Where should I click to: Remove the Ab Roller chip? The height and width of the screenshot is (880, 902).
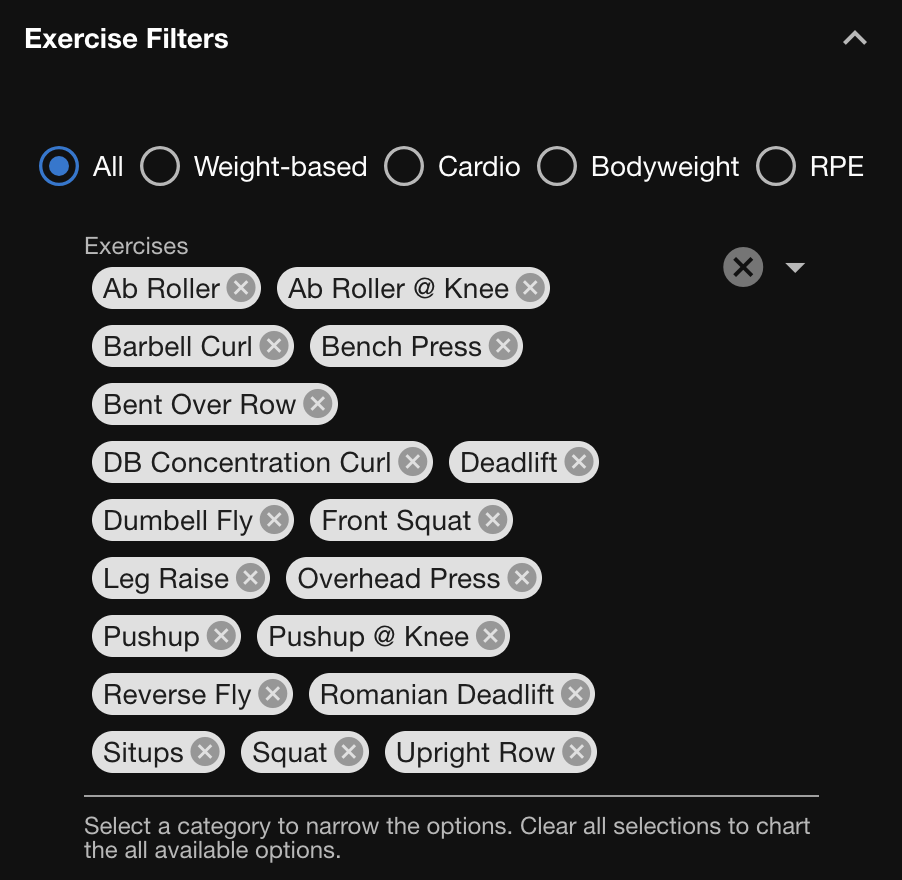[240, 289]
